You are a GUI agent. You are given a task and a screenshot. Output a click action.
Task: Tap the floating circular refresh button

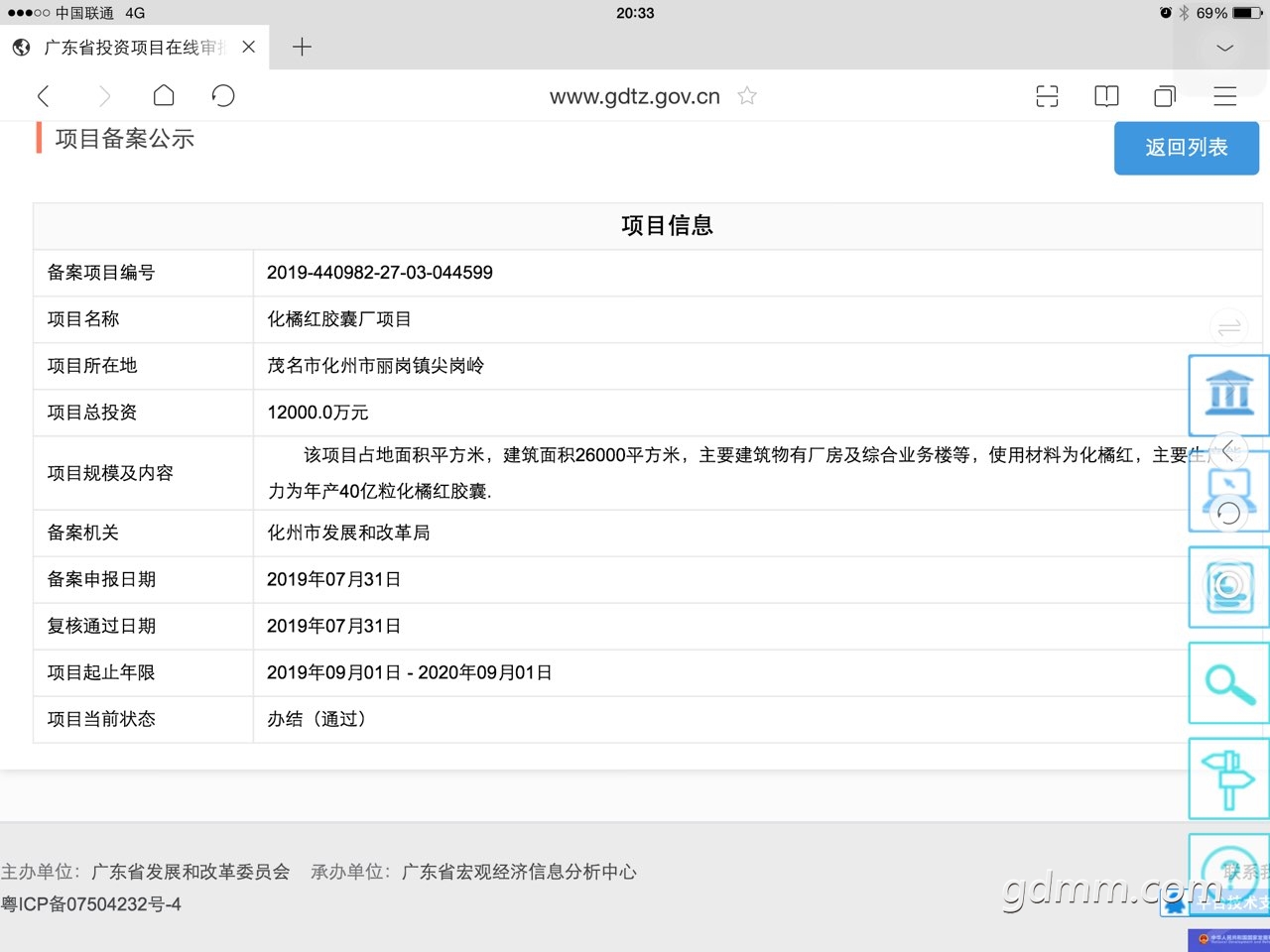[x=1229, y=513]
